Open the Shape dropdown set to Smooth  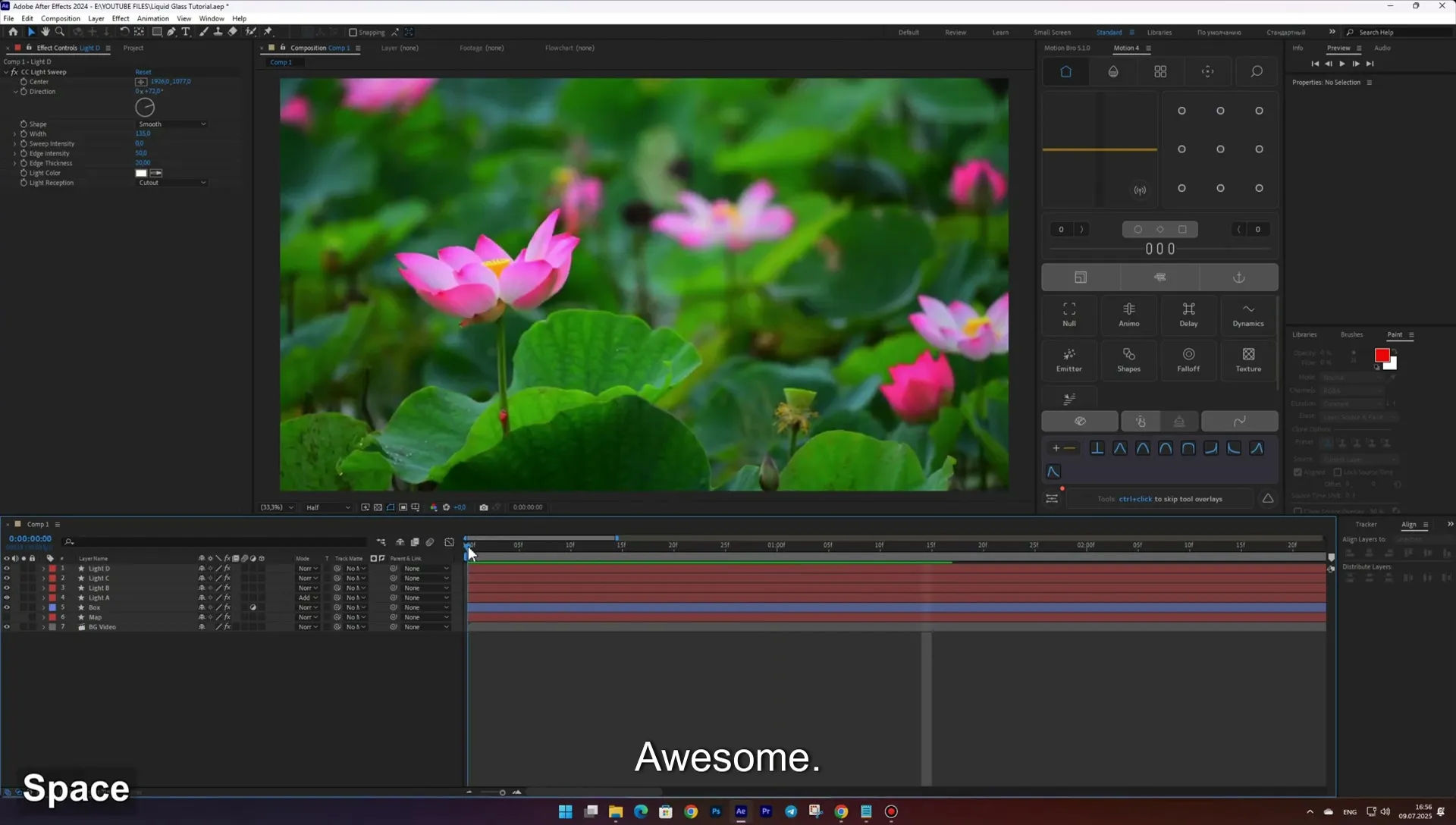(x=171, y=124)
